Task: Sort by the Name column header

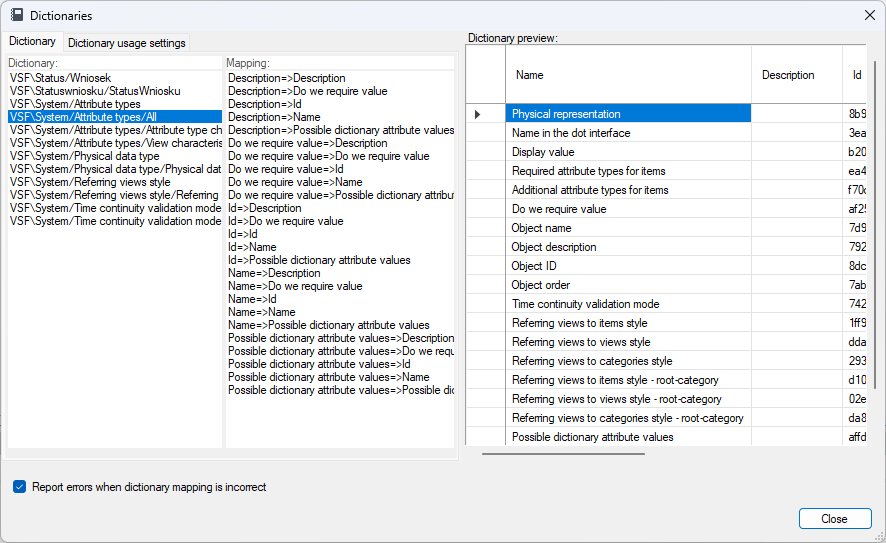Action: 628,75
